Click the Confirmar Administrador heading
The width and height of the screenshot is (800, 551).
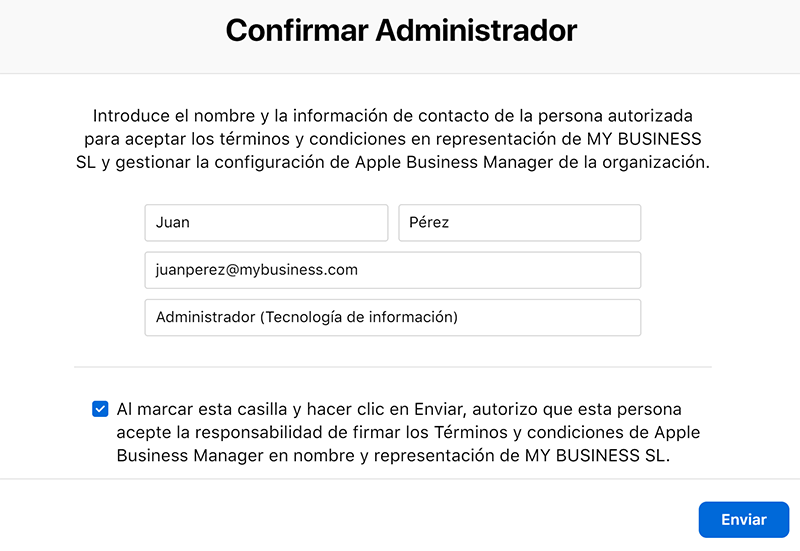401,30
